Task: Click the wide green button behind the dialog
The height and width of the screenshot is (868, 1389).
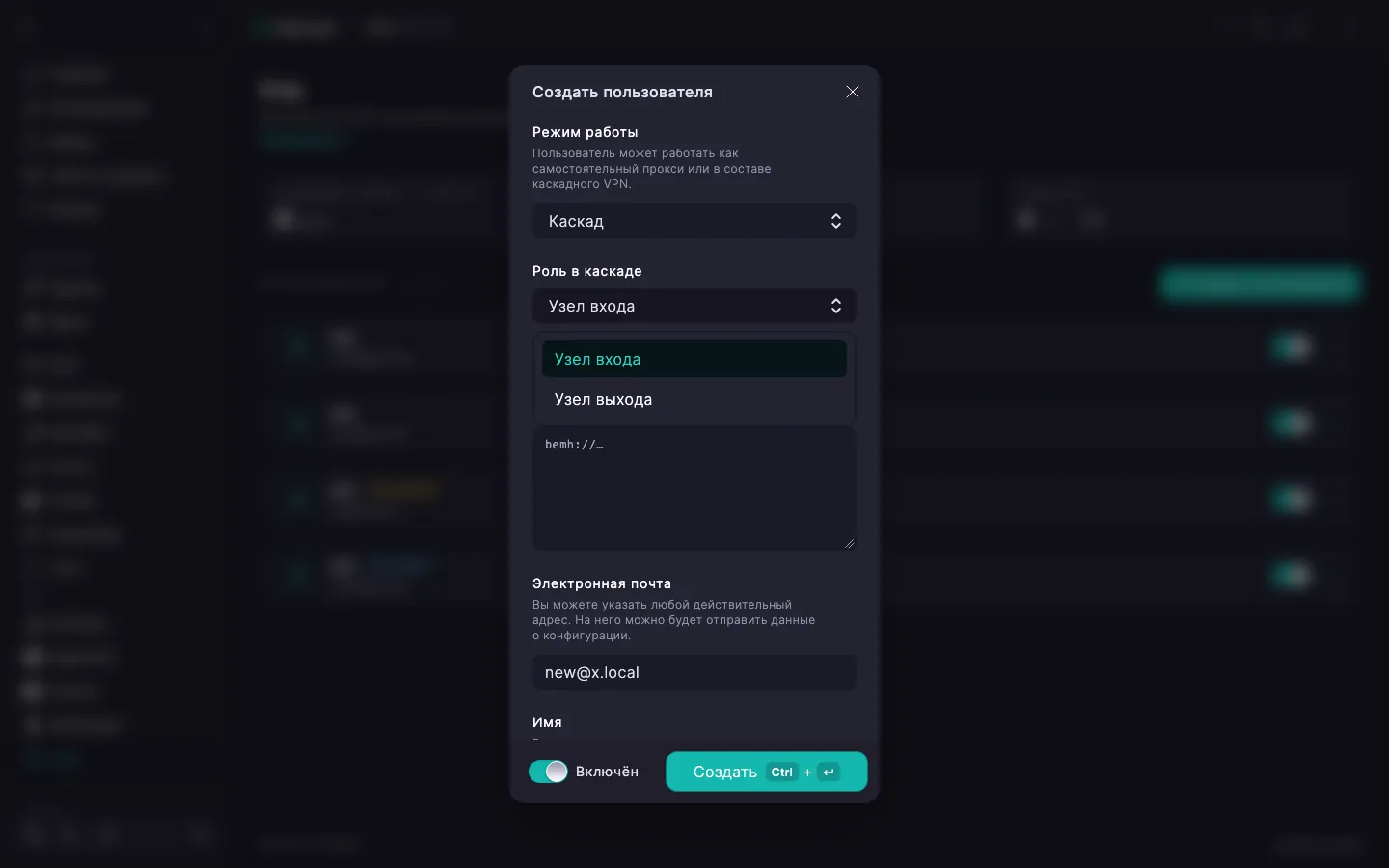Action: tap(1260, 284)
